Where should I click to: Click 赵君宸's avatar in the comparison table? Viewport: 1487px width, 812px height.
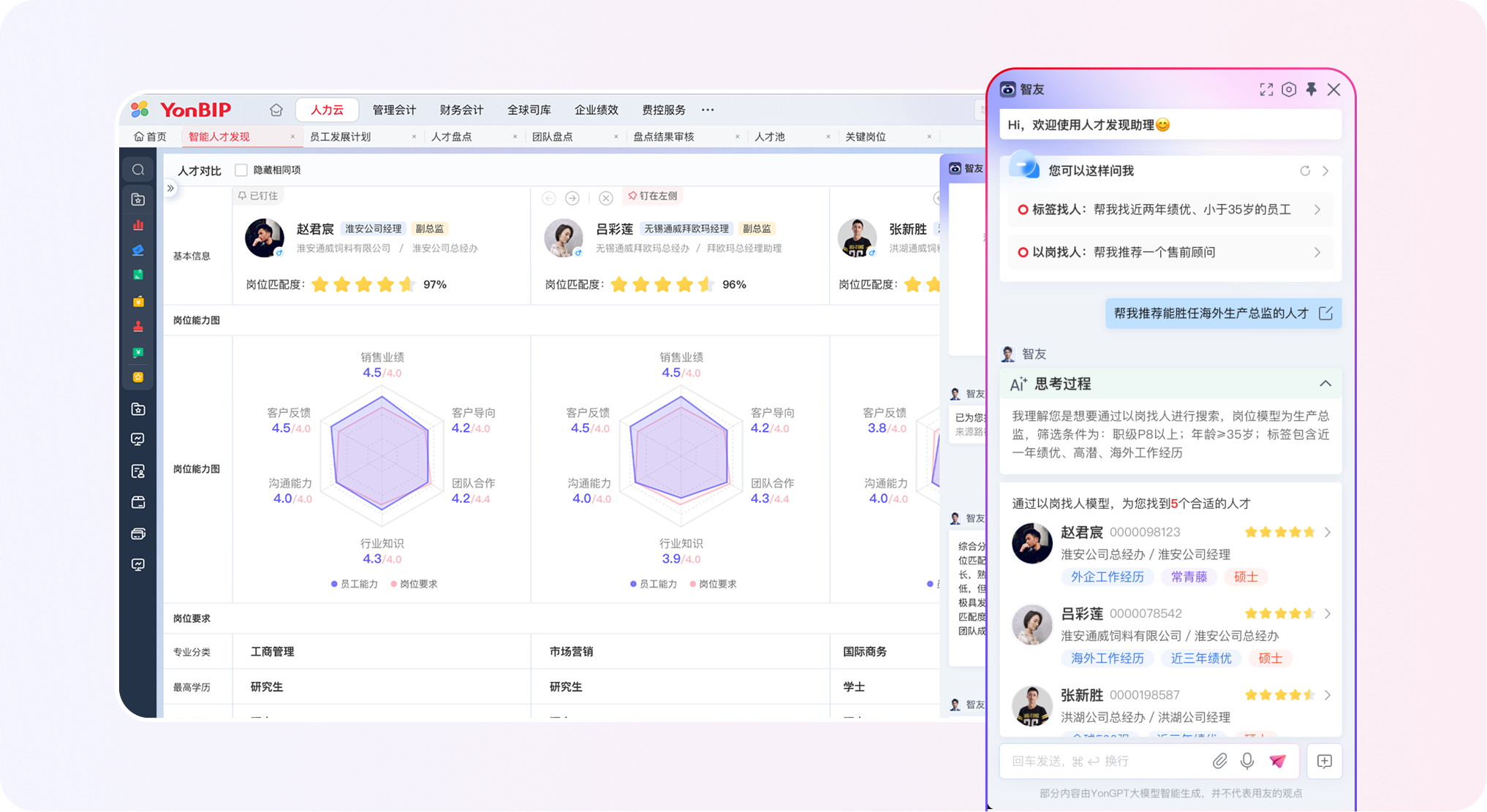coord(264,238)
